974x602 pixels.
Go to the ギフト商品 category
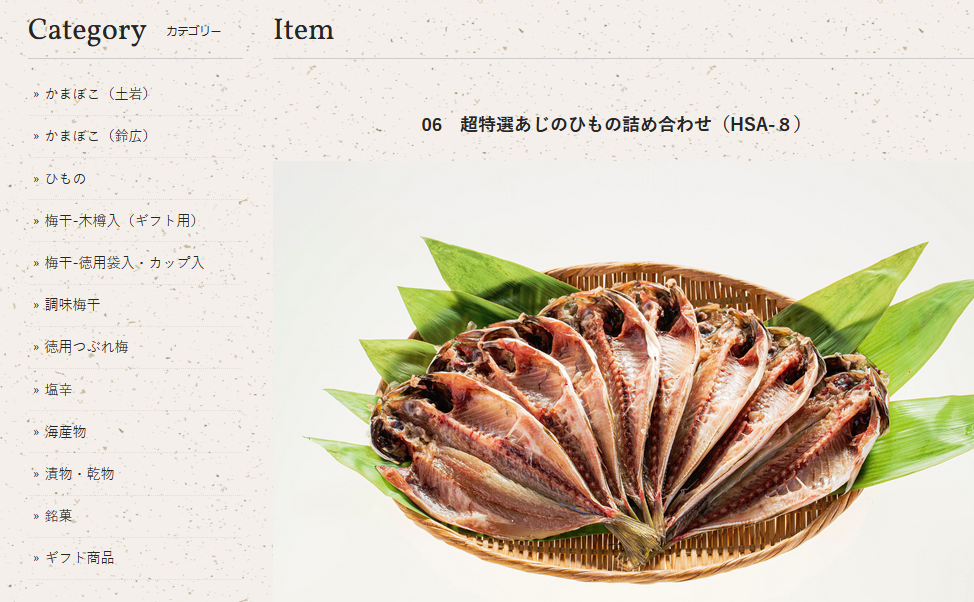click(x=79, y=558)
